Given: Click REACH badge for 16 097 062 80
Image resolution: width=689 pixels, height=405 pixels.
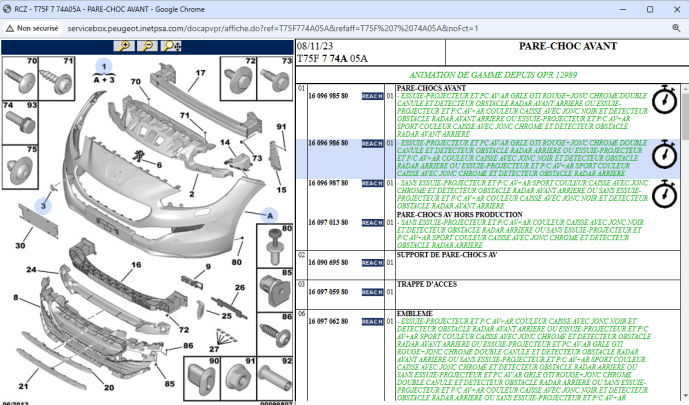Looking at the screenshot, I should pyautogui.click(x=373, y=322).
